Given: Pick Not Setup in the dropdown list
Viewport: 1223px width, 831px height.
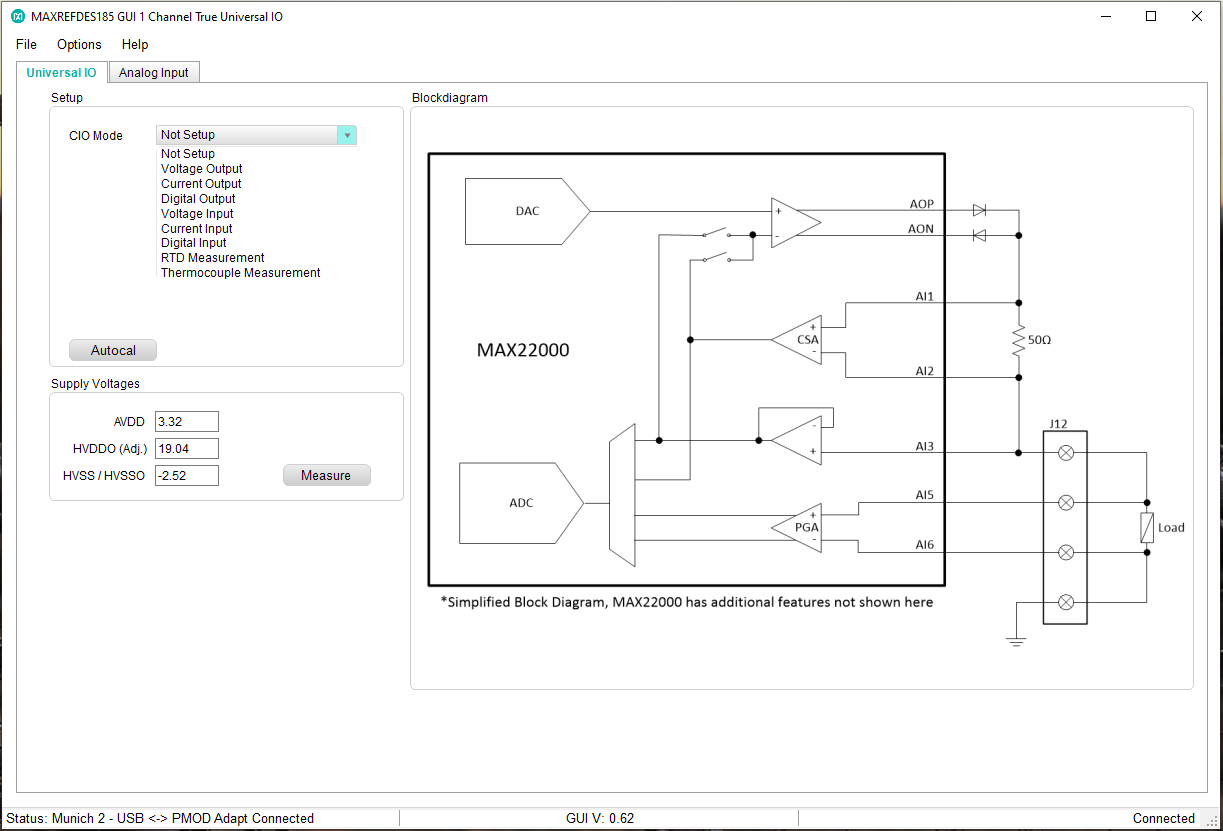Looking at the screenshot, I should 188,154.
